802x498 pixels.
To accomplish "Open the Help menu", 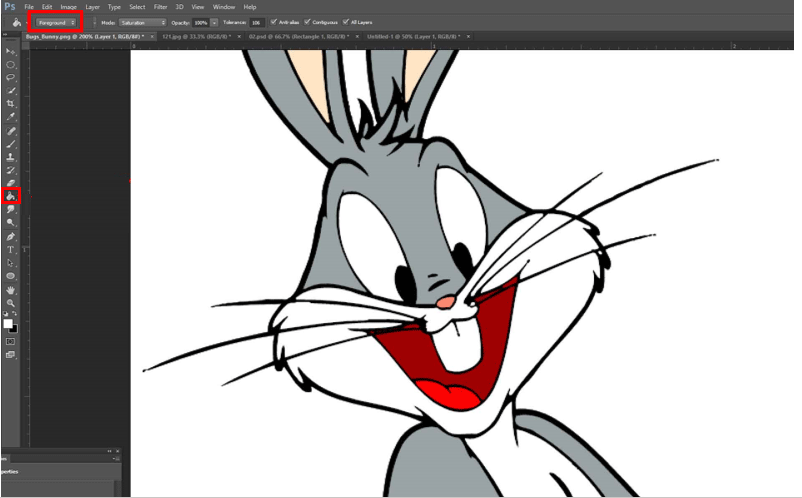I will pyautogui.click(x=250, y=7).
